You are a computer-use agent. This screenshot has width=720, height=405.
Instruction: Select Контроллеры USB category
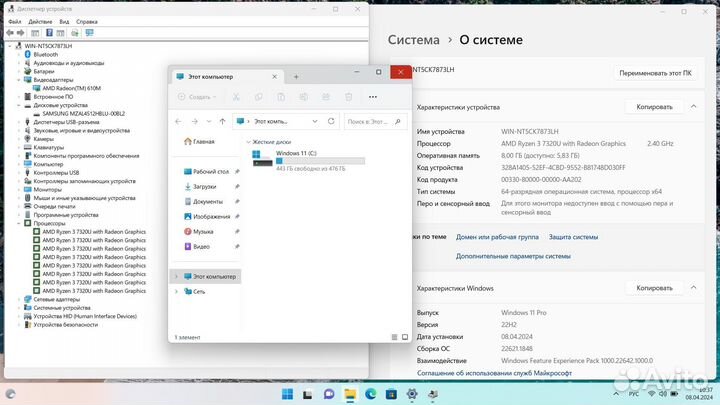56,173
